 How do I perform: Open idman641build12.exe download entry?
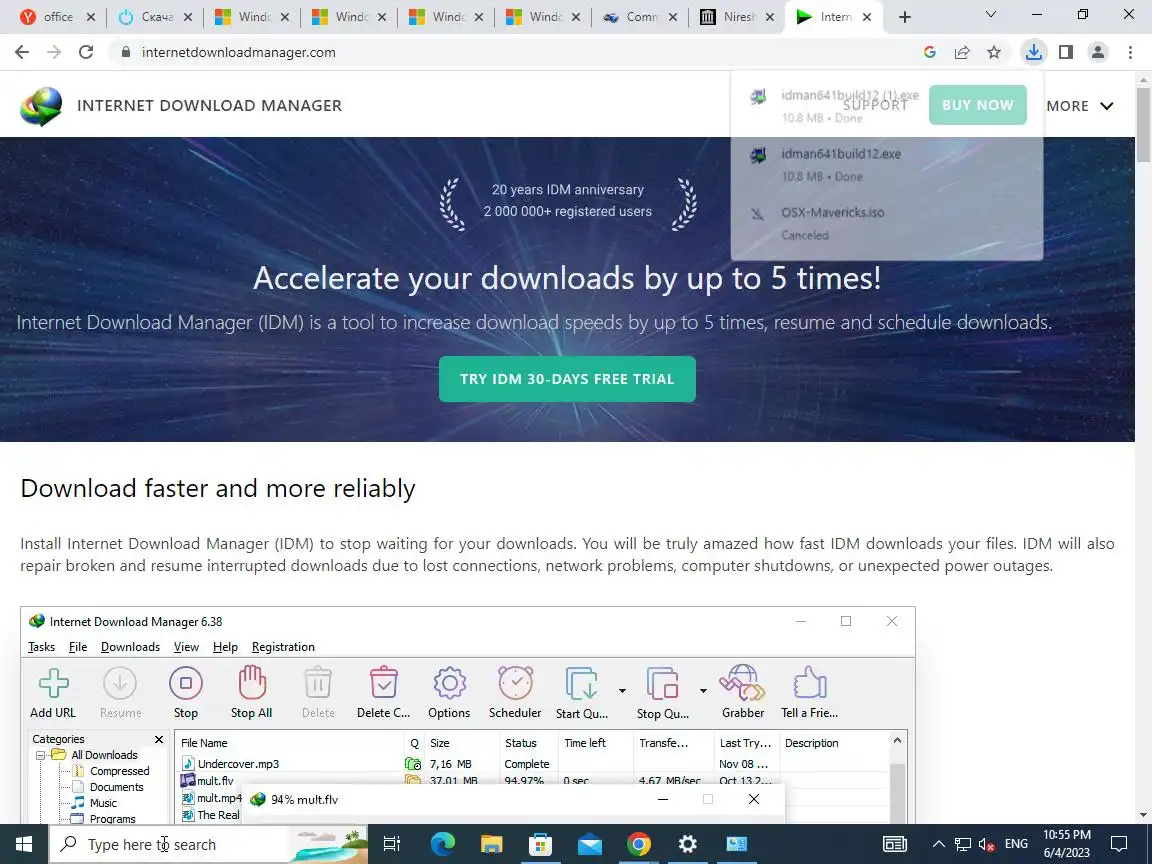point(886,165)
